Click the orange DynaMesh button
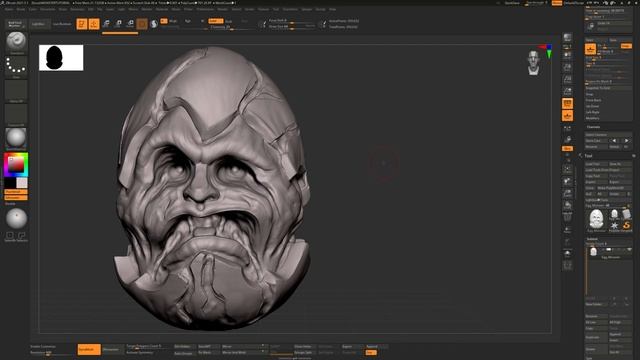Screen dimensions: 640x360 [89, 349]
